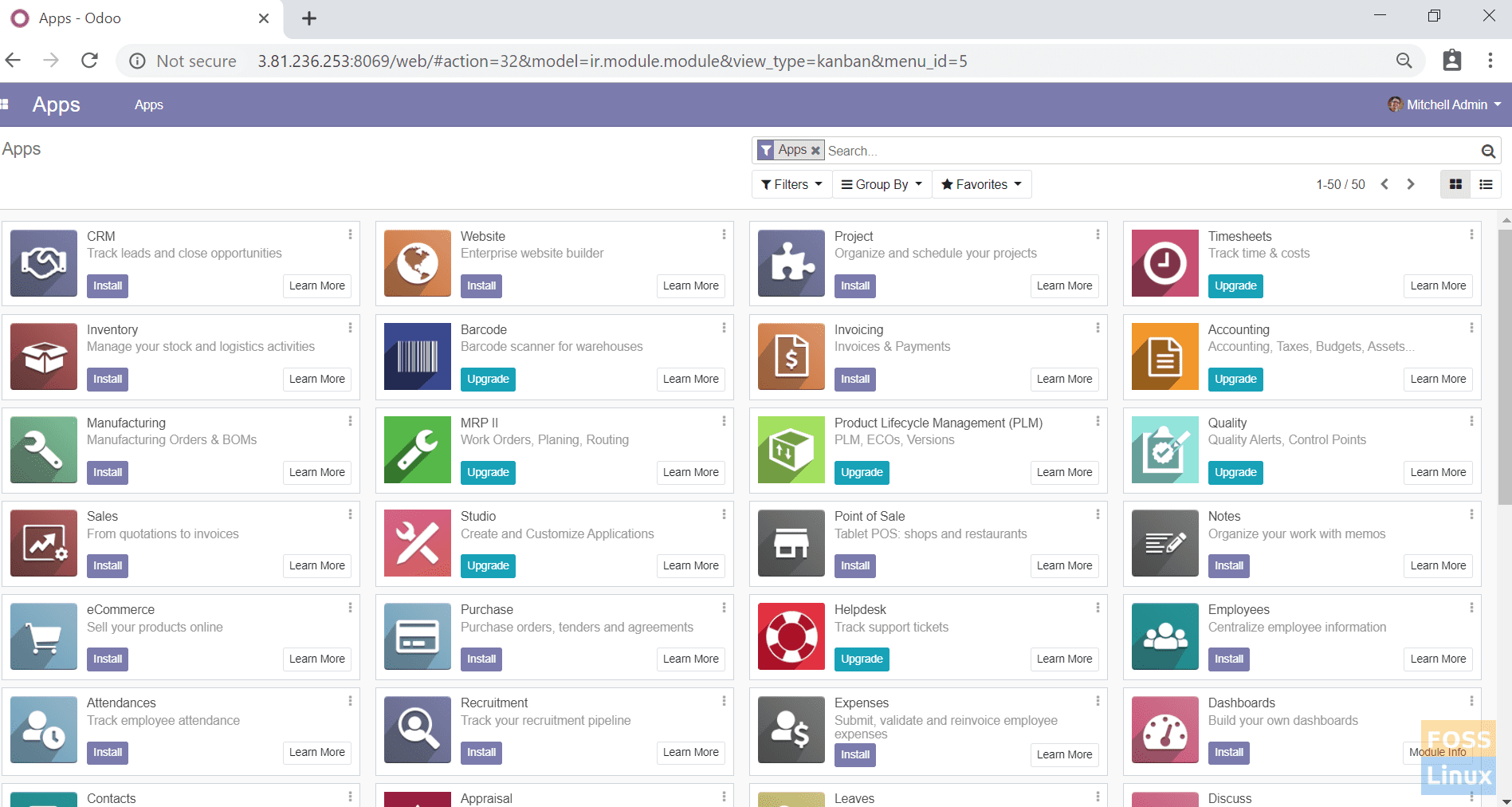Open the MRP II green wrench icon
This screenshot has height=807, width=1512.
[x=418, y=450]
